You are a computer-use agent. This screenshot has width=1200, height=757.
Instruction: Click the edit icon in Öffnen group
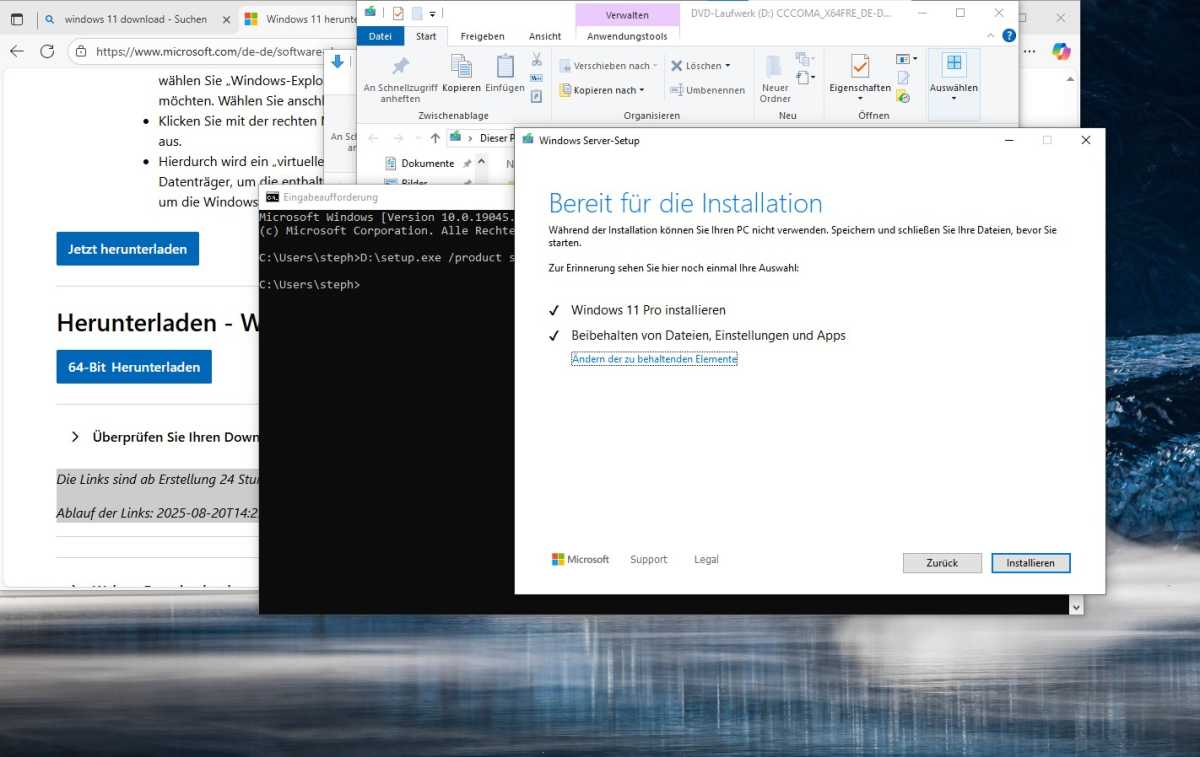click(x=903, y=78)
